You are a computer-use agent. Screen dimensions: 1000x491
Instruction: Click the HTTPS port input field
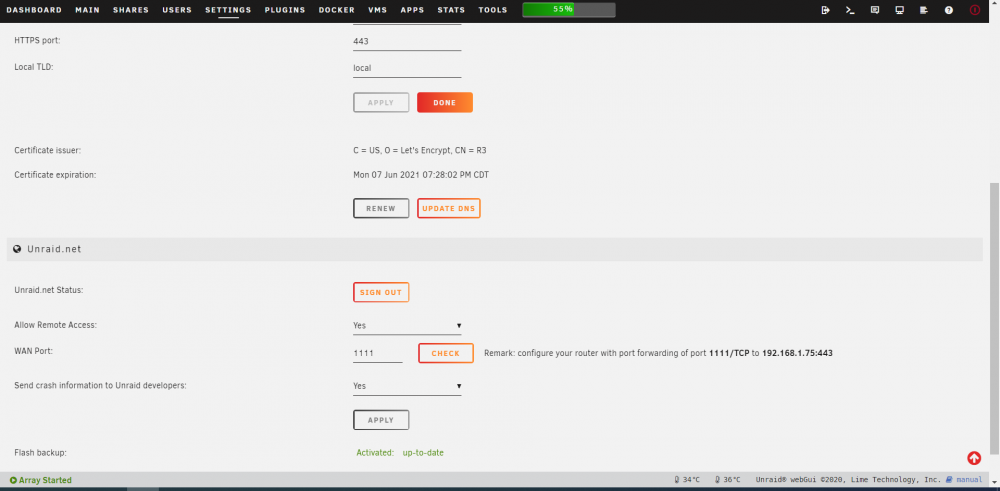click(407, 41)
